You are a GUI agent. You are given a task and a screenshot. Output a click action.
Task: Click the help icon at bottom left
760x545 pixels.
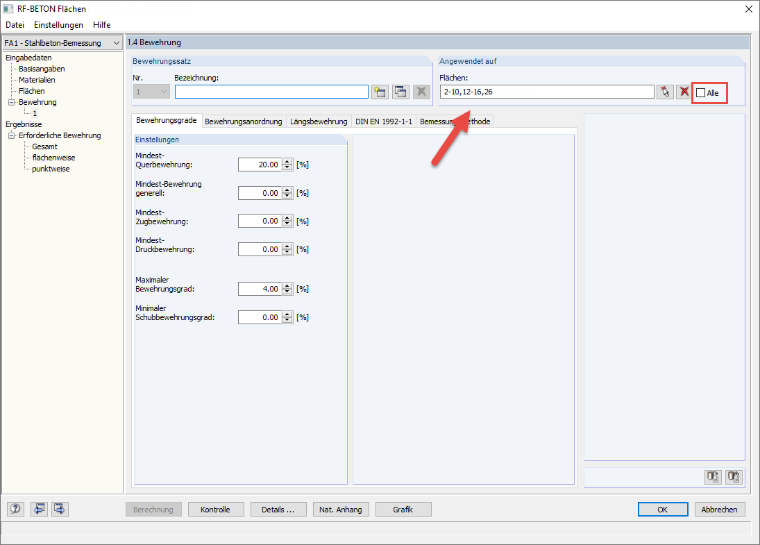coord(16,509)
